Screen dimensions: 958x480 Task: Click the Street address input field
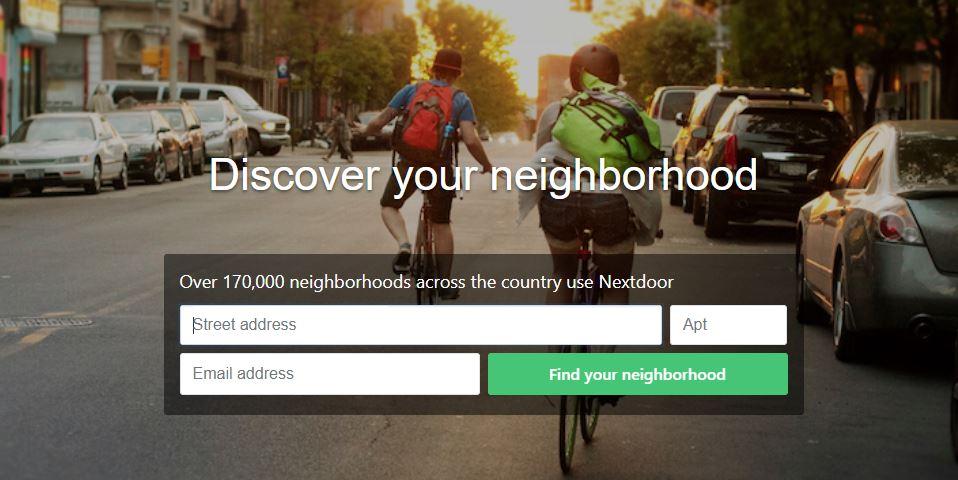pos(420,325)
